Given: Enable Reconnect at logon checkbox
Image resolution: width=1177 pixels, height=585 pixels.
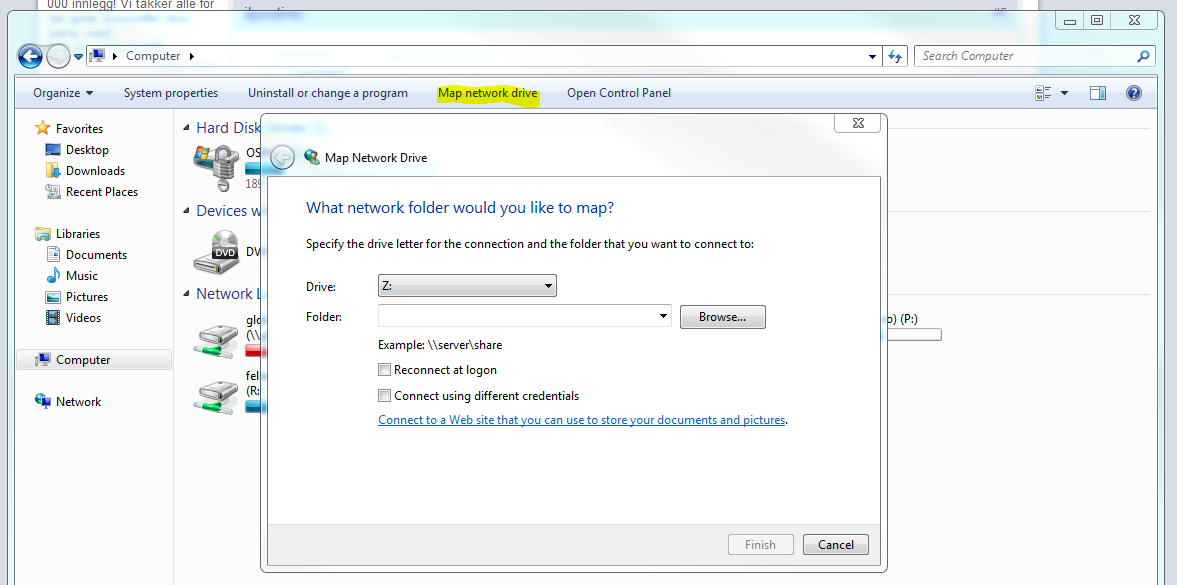Looking at the screenshot, I should 384,369.
